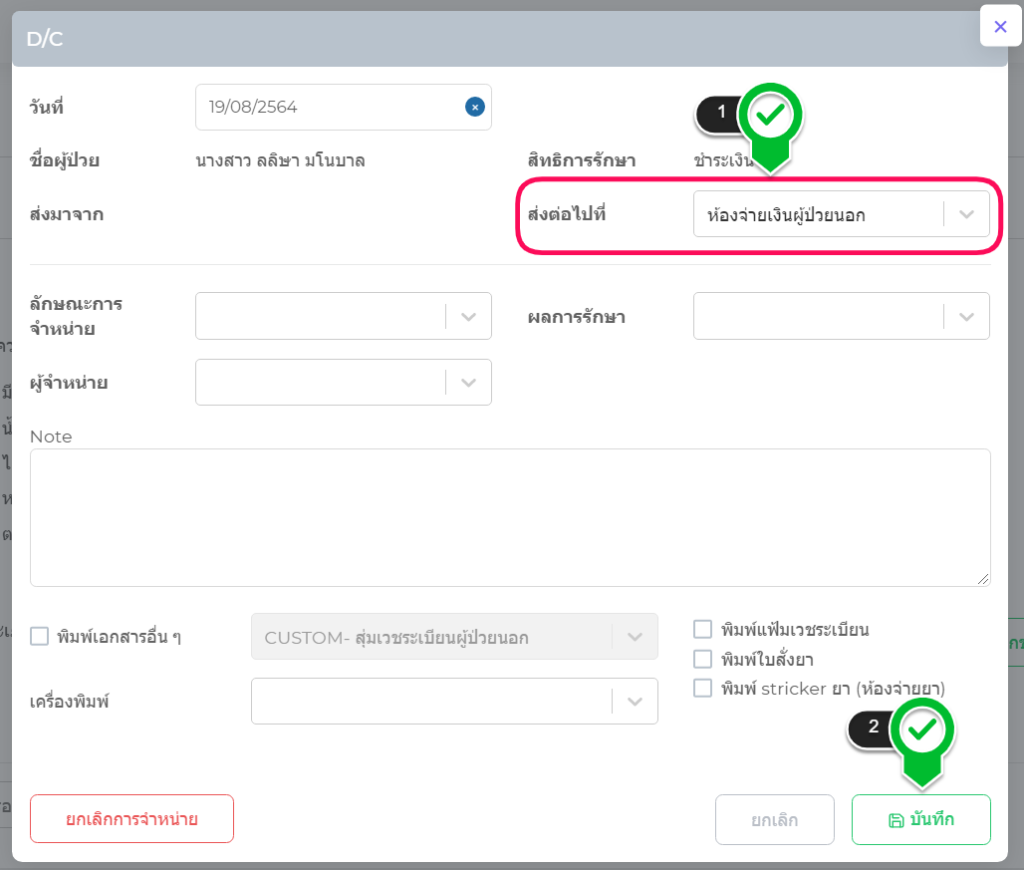Enable the พิมพ์เอกสารอื่น ๆ checkbox
This screenshot has height=870, width=1024.
(40, 636)
